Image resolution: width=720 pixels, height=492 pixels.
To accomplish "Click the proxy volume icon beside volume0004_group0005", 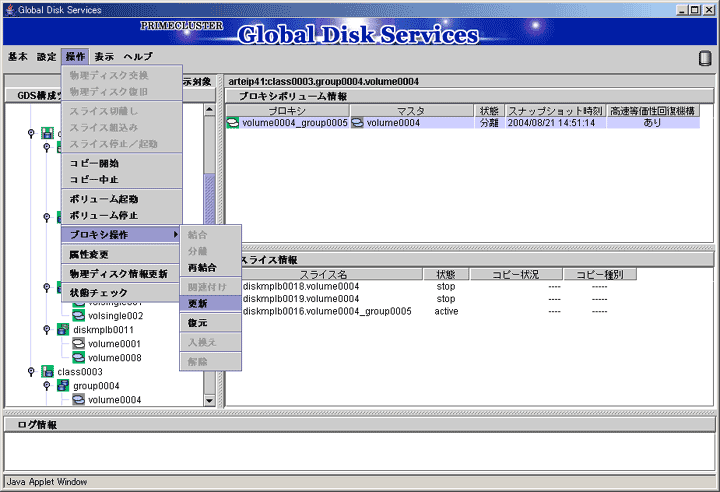I will [233, 123].
